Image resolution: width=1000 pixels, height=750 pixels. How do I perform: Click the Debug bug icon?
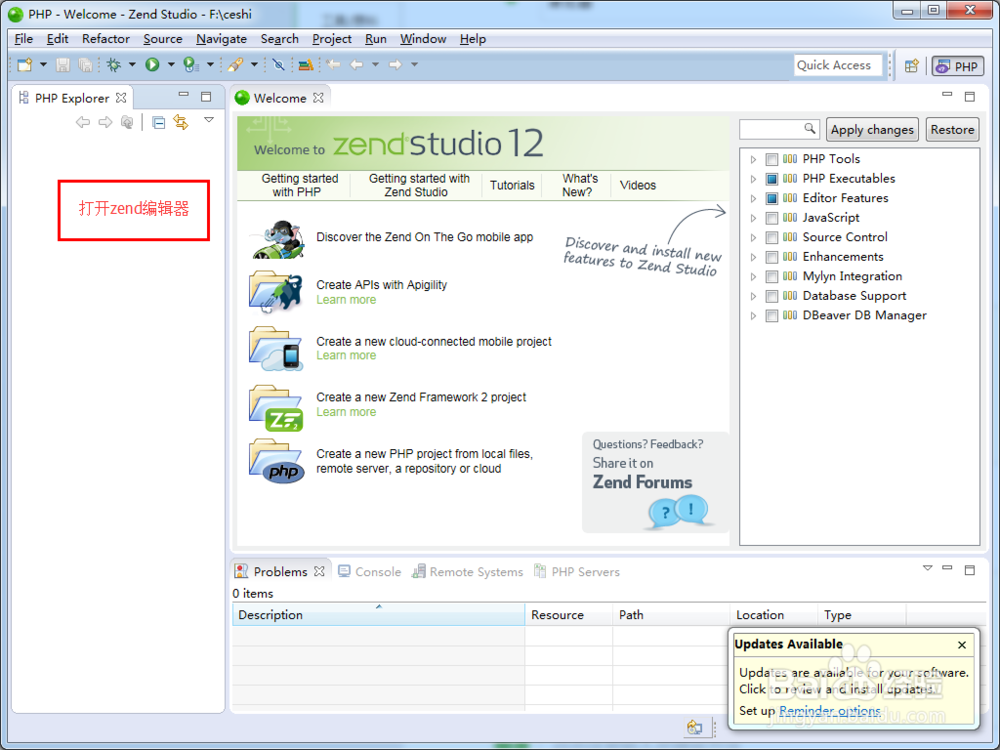(114, 64)
